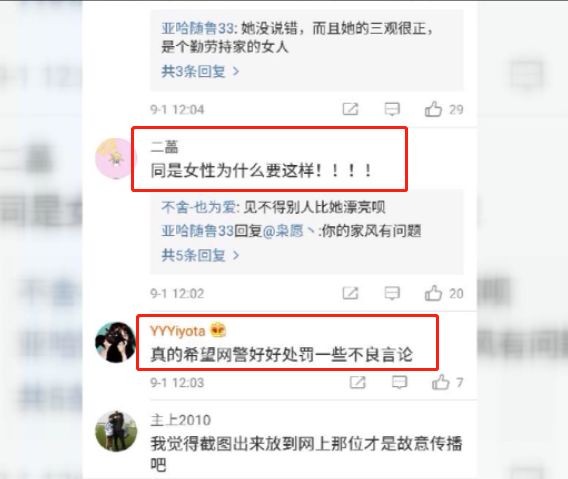Viewport: 568px width, 479px height.
Task: Expand 共3条回复 replies
Action: [200, 71]
